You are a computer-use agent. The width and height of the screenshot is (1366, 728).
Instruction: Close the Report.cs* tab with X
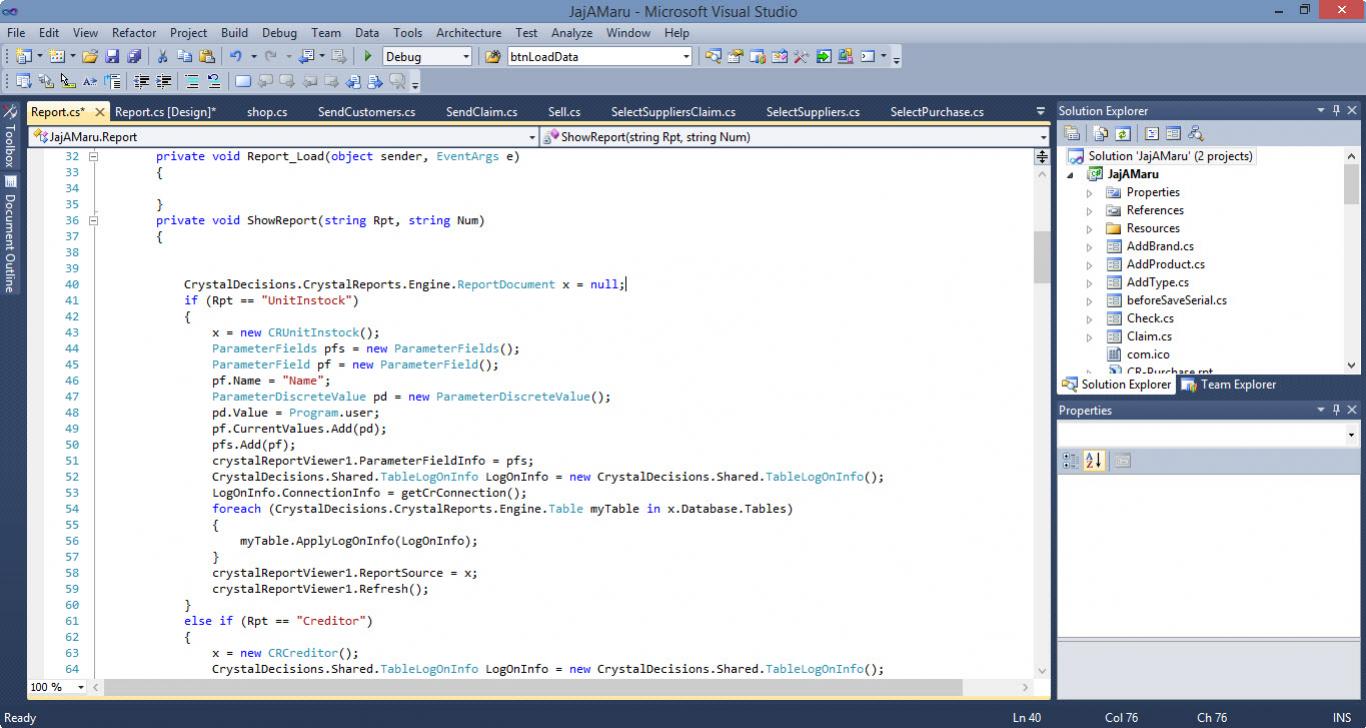[99, 112]
